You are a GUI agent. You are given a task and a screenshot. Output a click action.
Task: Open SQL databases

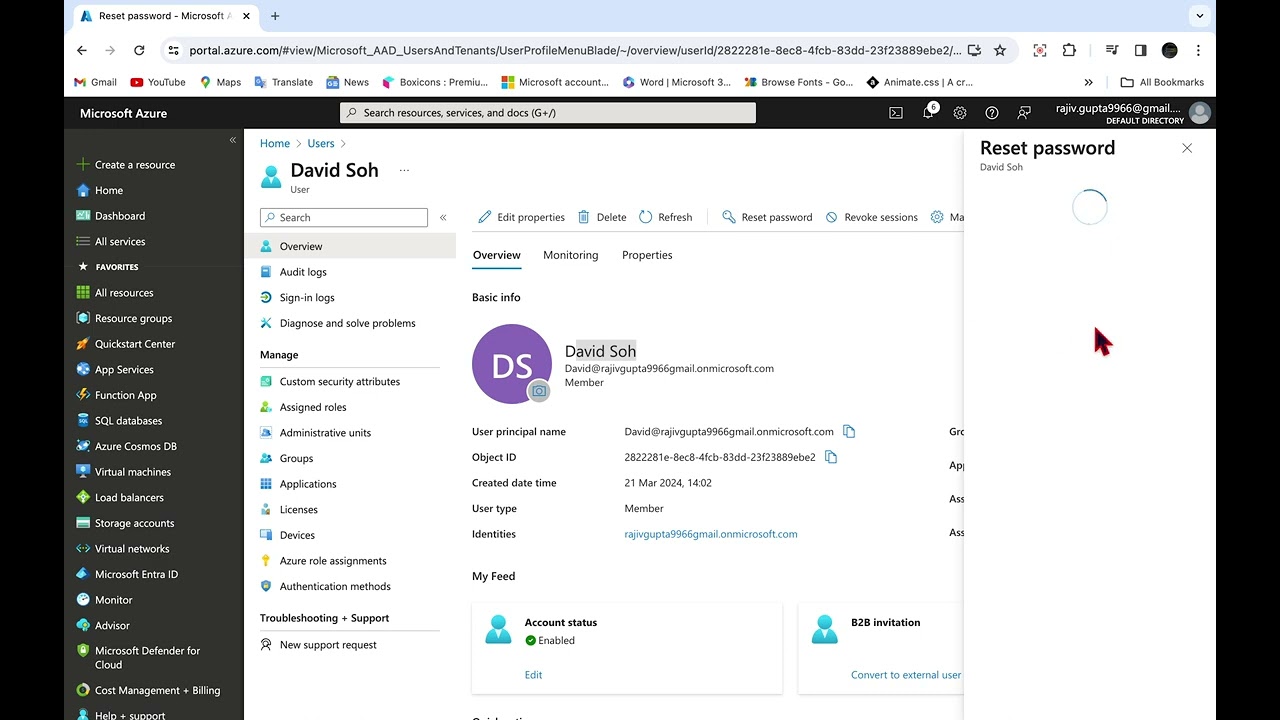pos(128,421)
